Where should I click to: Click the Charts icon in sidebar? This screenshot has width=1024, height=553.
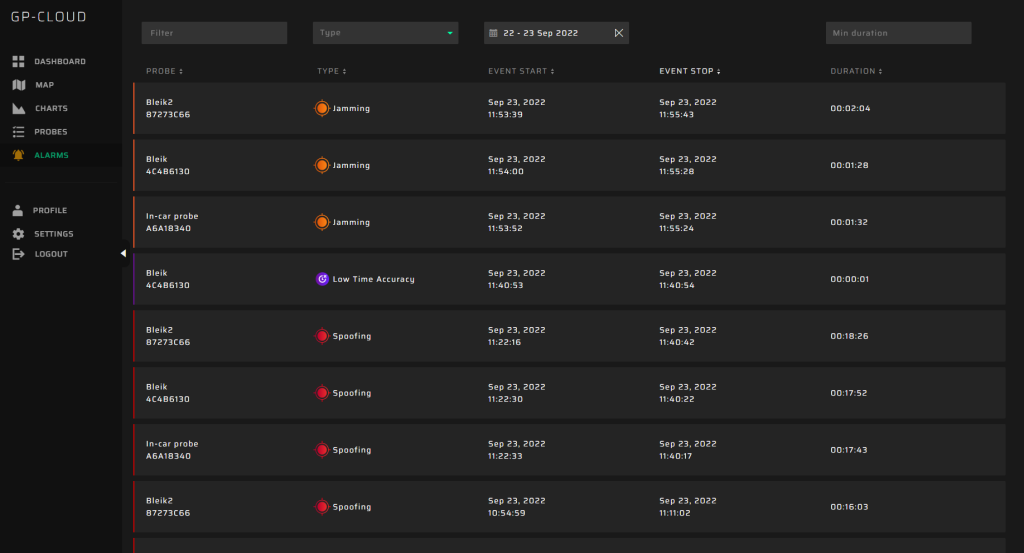(18, 108)
